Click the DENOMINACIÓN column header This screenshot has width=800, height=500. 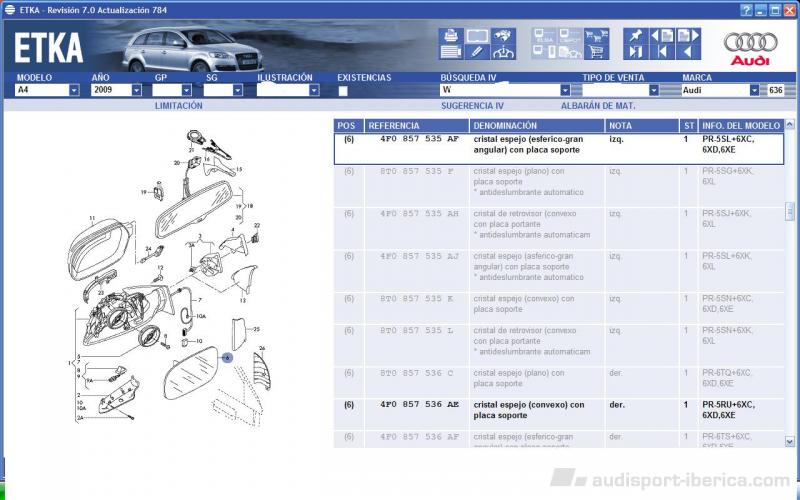[537, 126]
